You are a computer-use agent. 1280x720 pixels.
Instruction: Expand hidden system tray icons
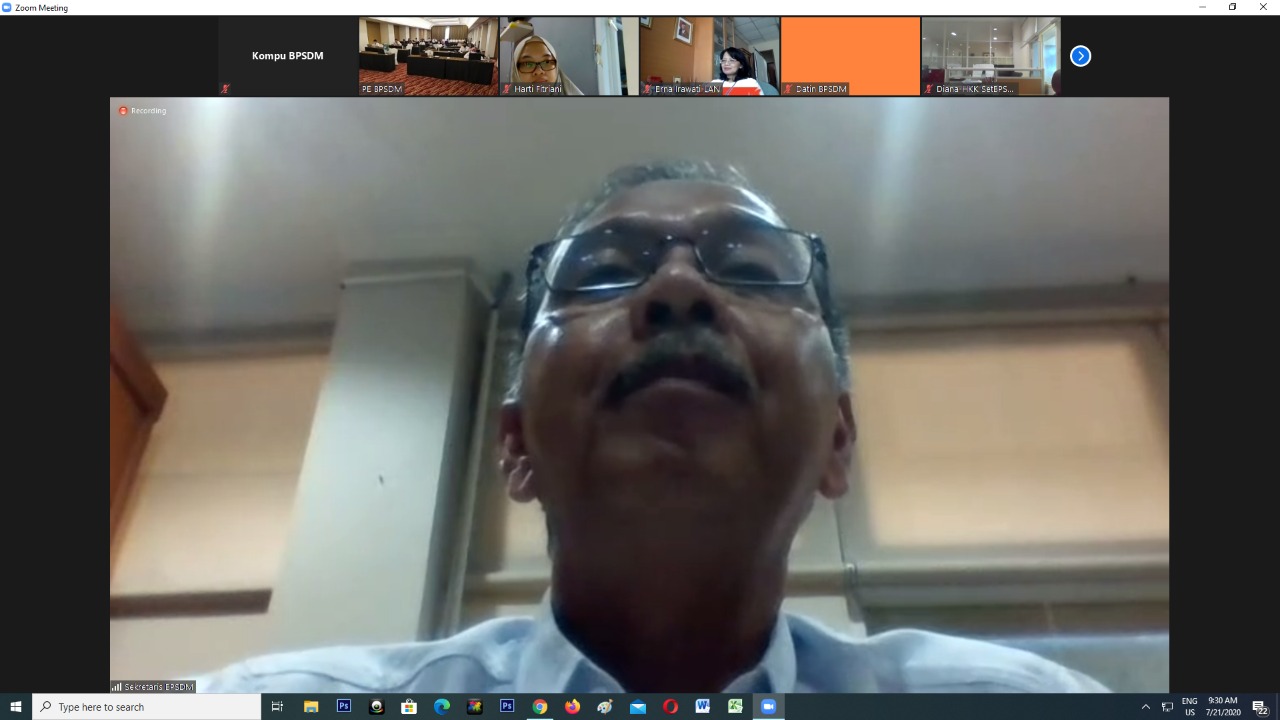pyautogui.click(x=1146, y=707)
